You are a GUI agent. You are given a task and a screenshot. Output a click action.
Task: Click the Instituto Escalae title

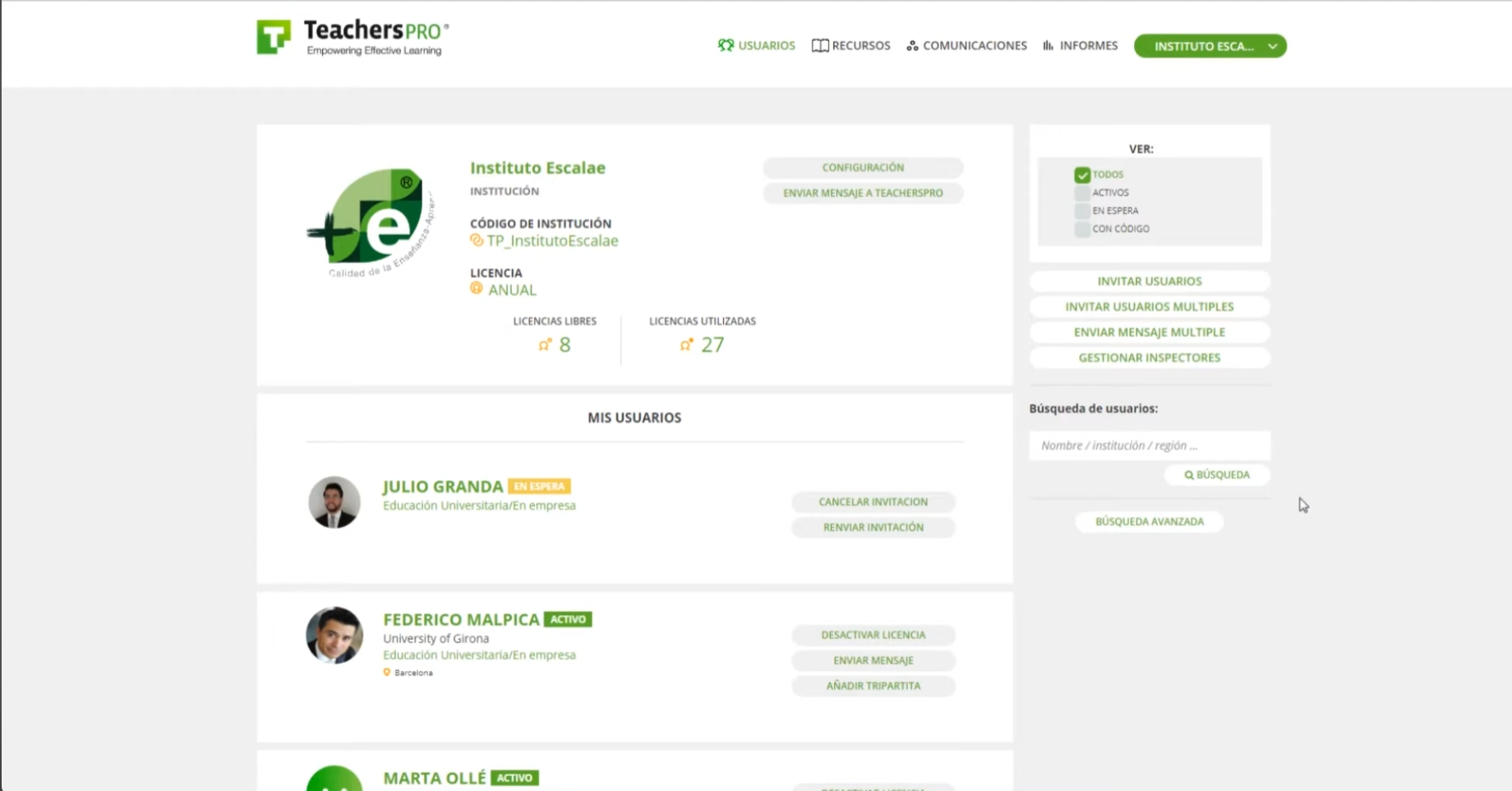click(537, 168)
